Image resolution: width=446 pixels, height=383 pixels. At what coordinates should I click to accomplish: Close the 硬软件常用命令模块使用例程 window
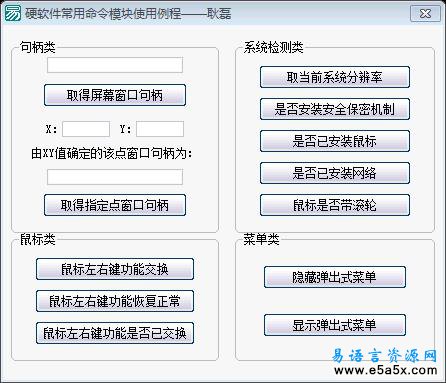[425, 14]
